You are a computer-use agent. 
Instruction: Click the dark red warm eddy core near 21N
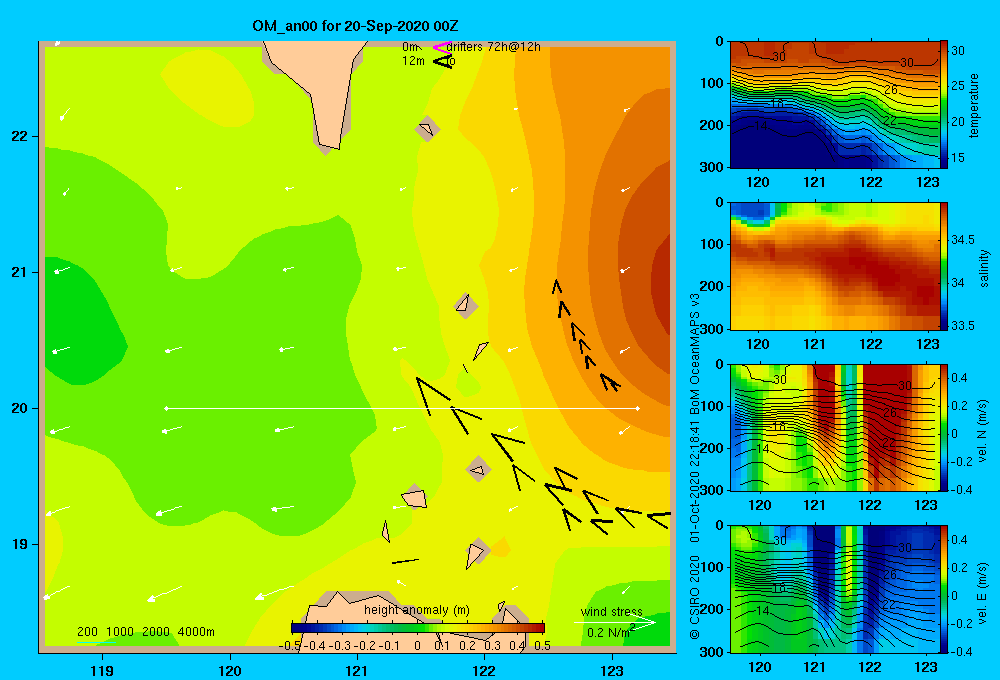click(661, 281)
